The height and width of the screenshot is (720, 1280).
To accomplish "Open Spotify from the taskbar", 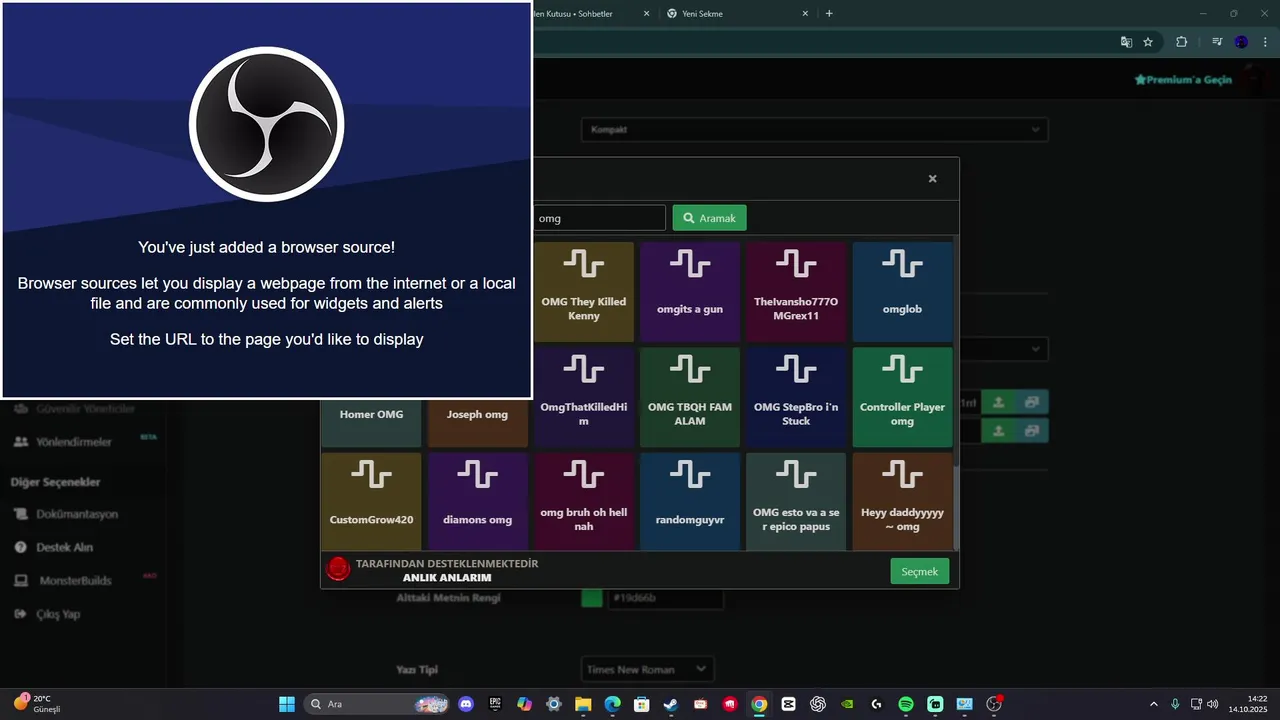I will pos(906,704).
